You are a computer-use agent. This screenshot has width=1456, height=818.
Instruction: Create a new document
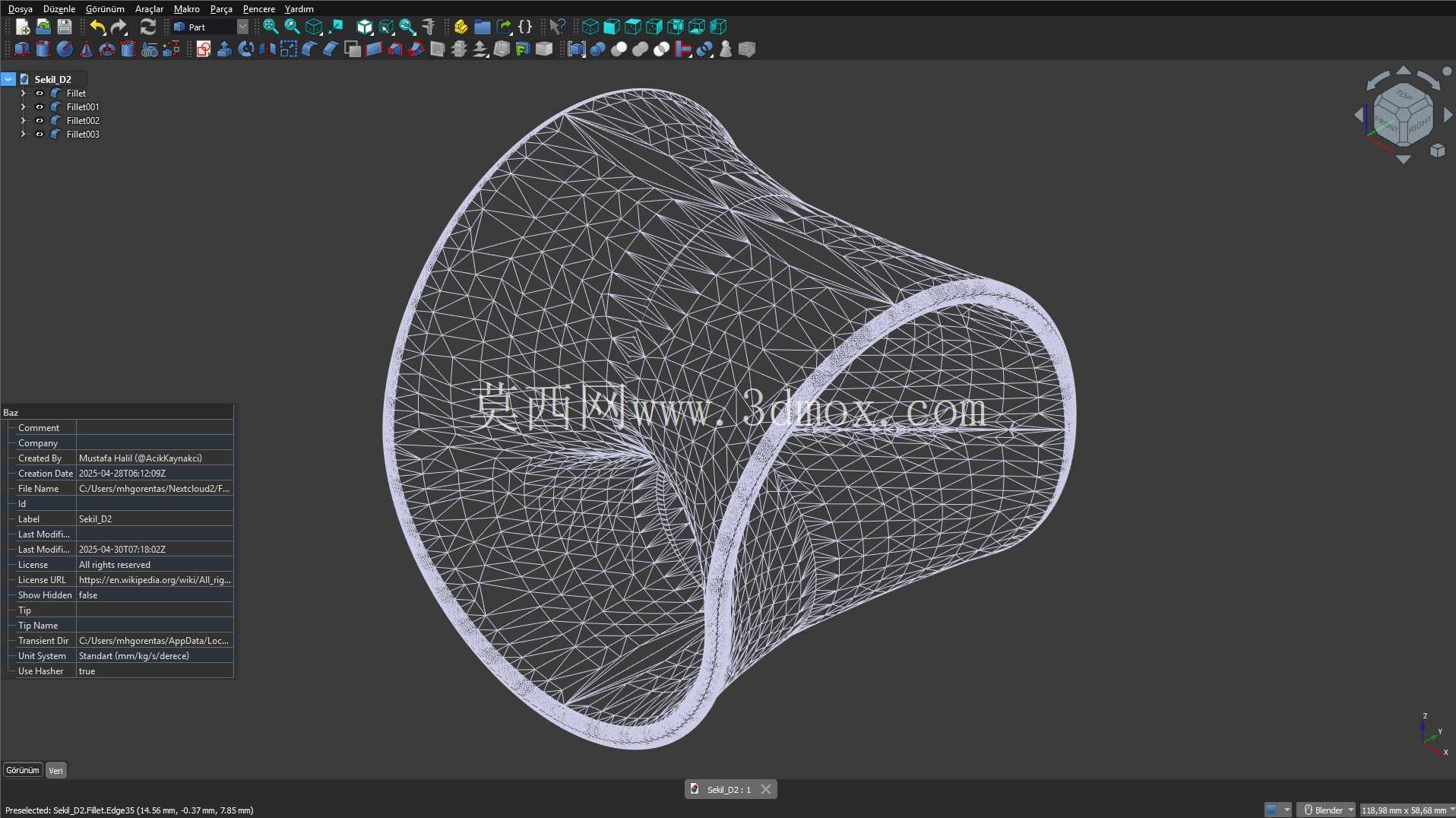click(23, 27)
